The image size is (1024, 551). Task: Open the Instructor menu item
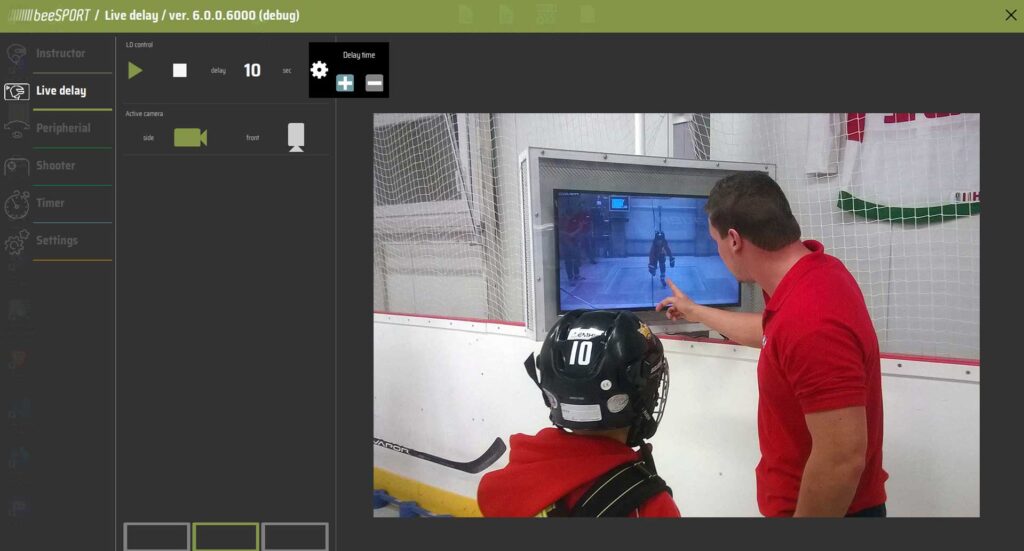tap(60, 53)
